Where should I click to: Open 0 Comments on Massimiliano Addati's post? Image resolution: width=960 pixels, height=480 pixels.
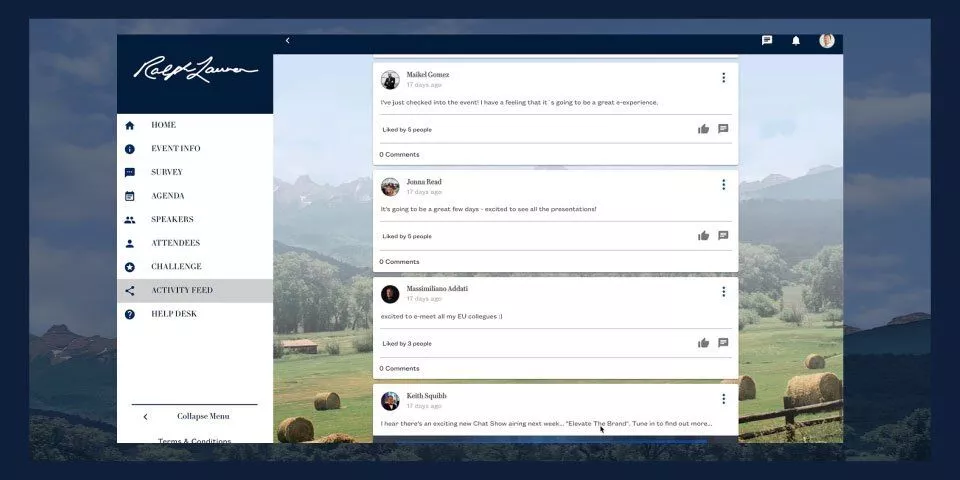399,369
